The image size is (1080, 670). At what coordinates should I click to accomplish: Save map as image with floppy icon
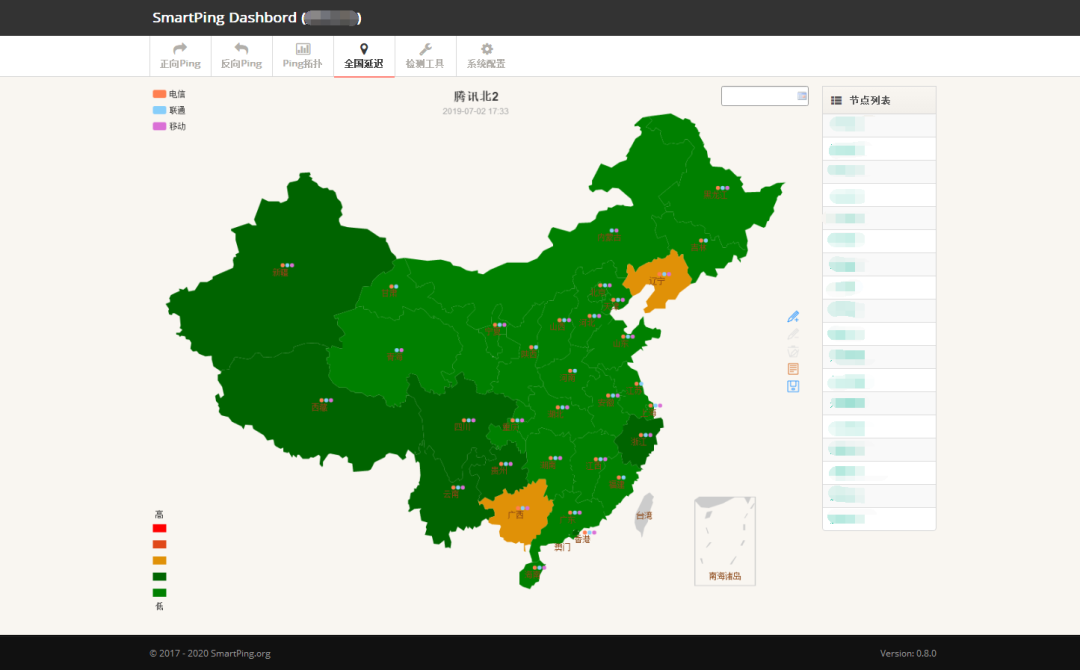click(793, 386)
